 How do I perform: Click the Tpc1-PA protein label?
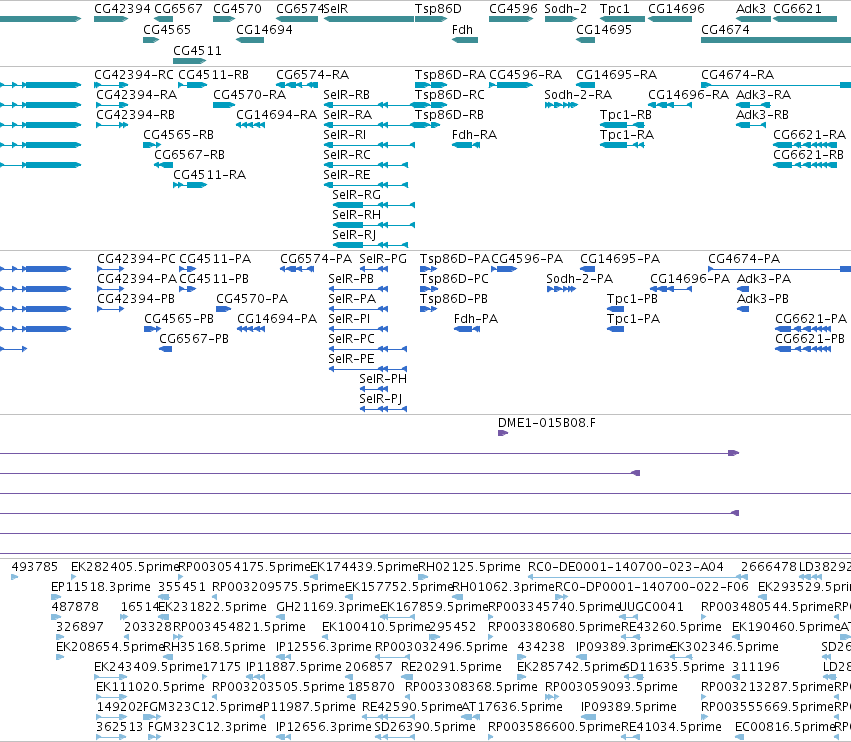coord(633,319)
